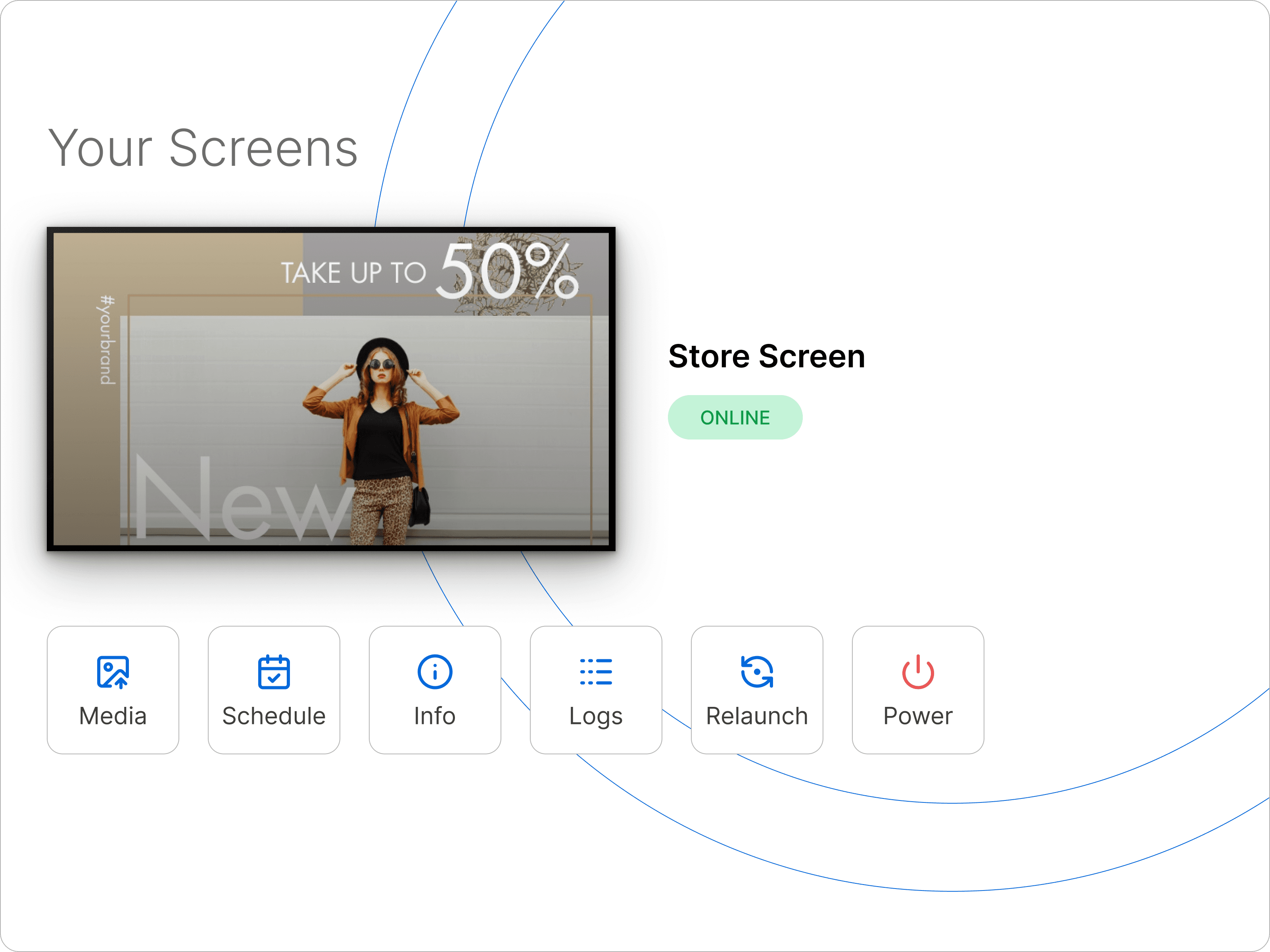The height and width of the screenshot is (952, 1270).
Task: Open the Media button label
Action: click(113, 716)
